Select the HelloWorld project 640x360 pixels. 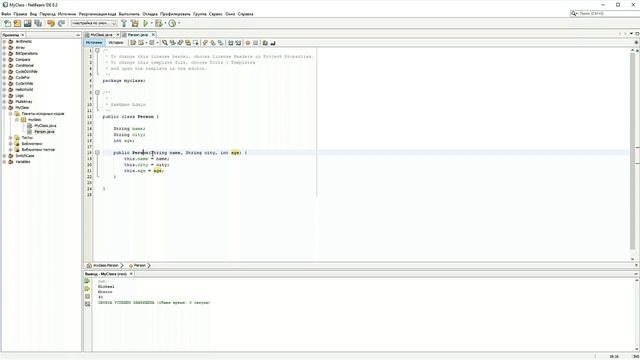pyautogui.click(x=24, y=90)
